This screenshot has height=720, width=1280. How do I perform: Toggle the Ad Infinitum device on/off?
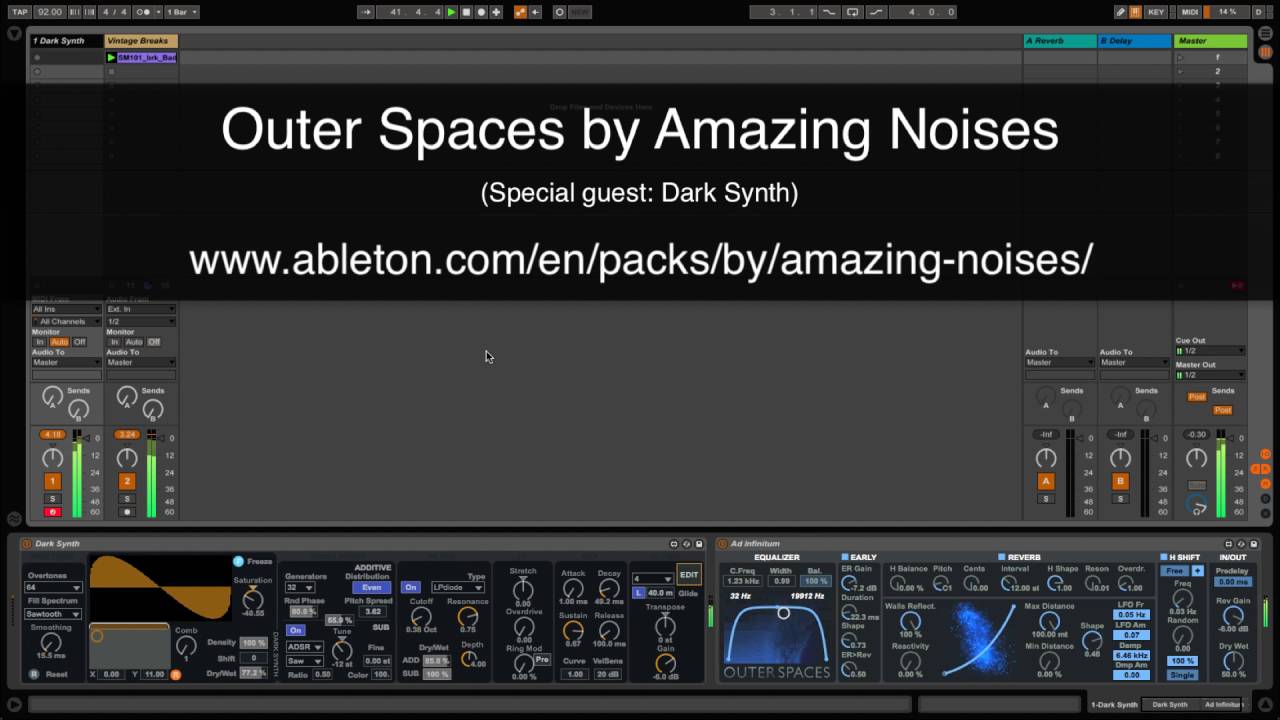point(722,544)
